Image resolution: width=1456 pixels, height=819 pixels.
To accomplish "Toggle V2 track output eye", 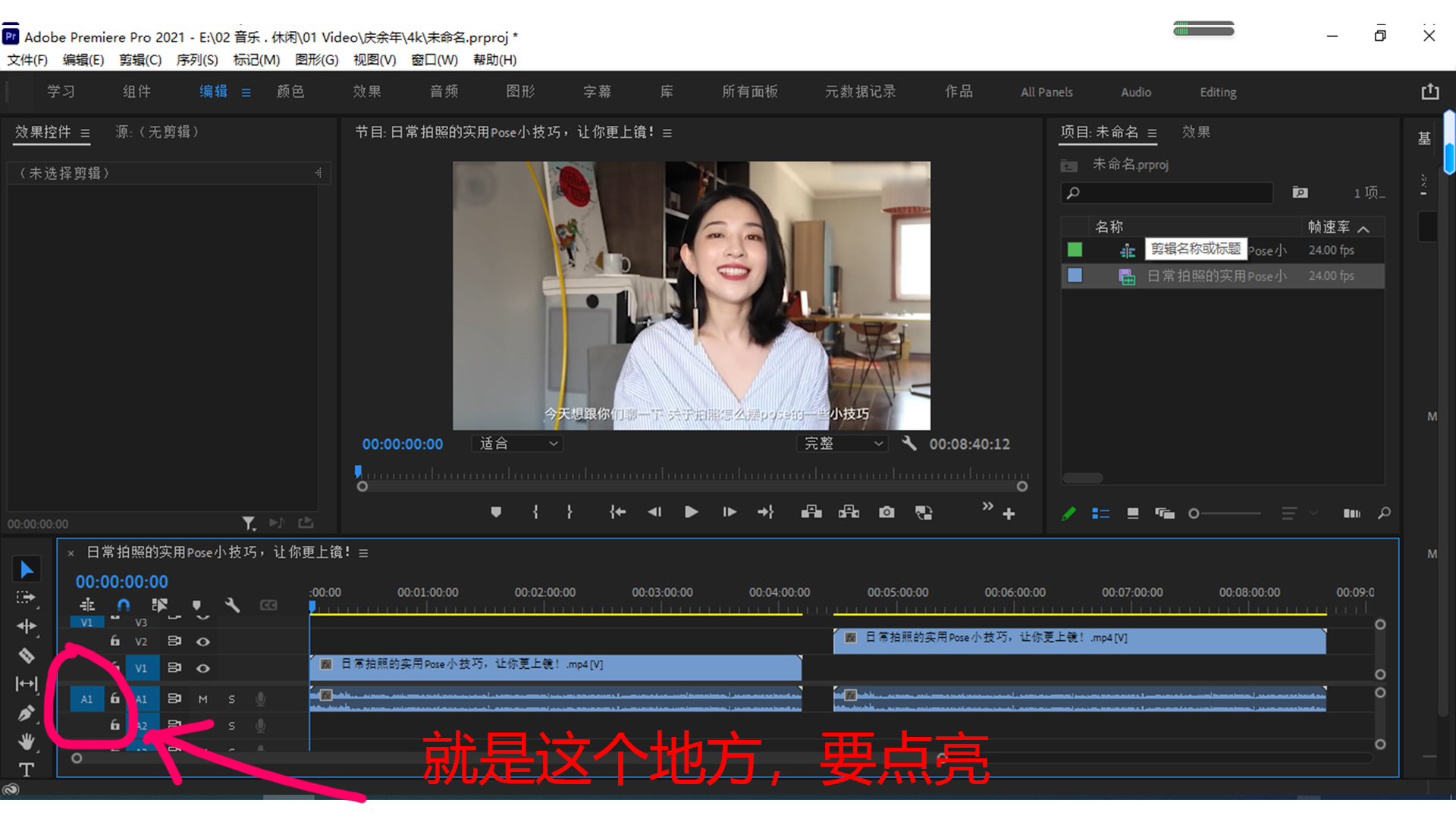I will click(203, 642).
